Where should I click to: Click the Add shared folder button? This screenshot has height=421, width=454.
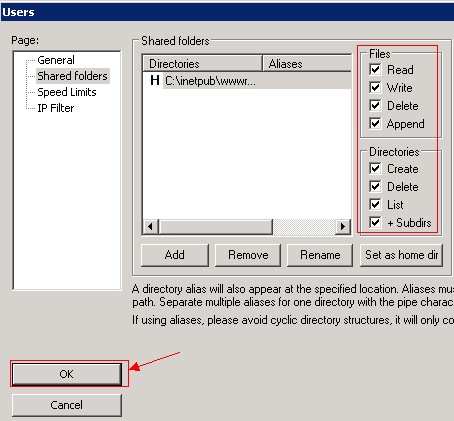[175, 255]
